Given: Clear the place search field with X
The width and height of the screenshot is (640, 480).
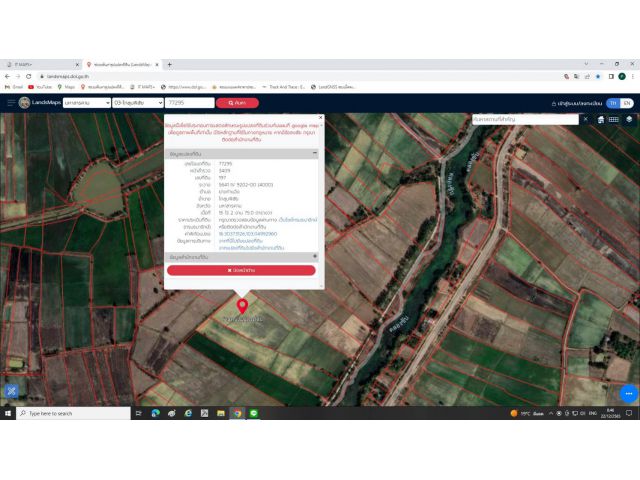Looking at the screenshot, I should 586,119.
